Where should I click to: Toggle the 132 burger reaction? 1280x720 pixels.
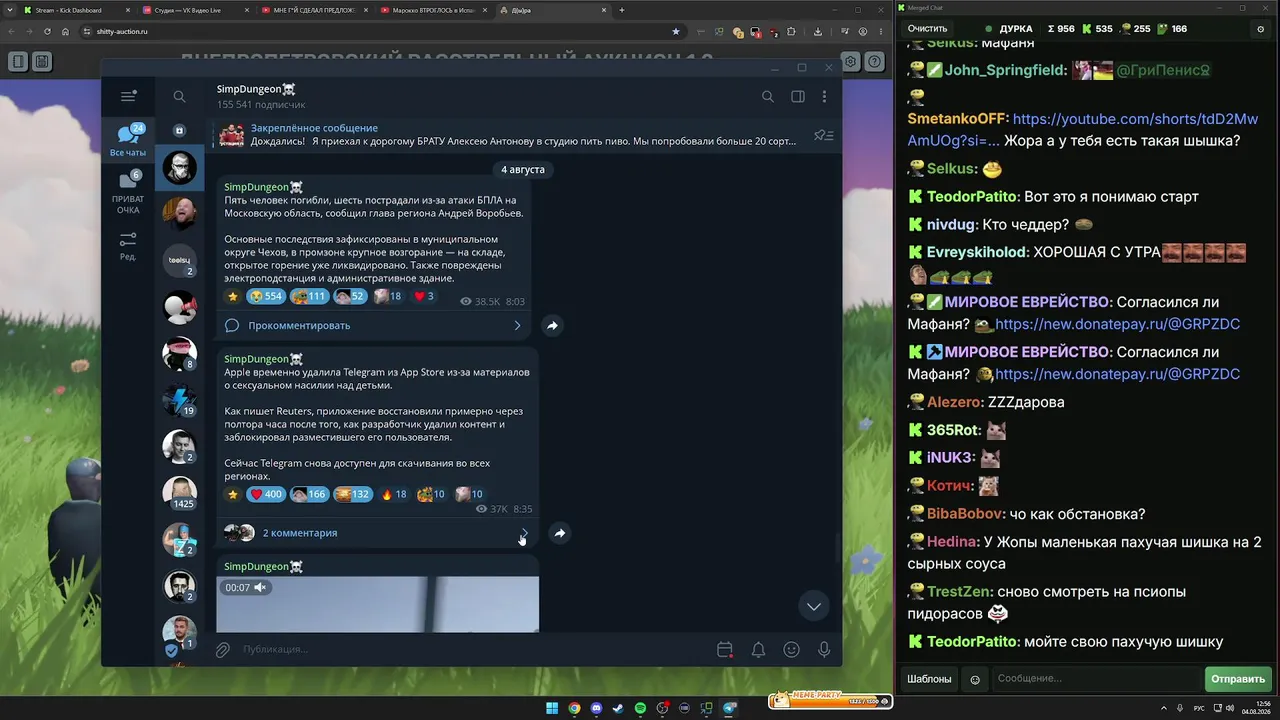pyautogui.click(x=353, y=494)
